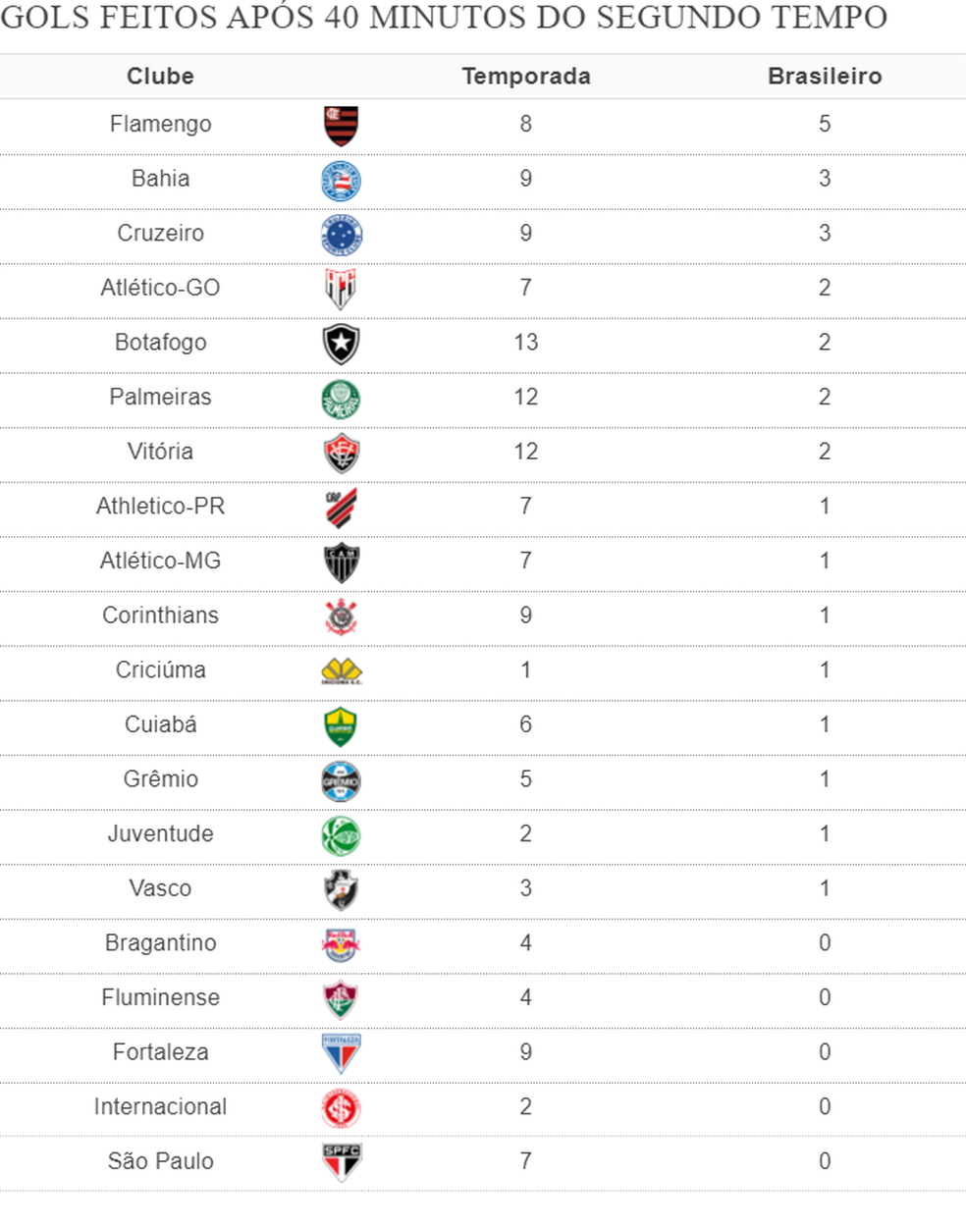The height and width of the screenshot is (1232, 966).
Task: Click the Corinthians club crest
Action: pyautogui.click(x=342, y=616)
